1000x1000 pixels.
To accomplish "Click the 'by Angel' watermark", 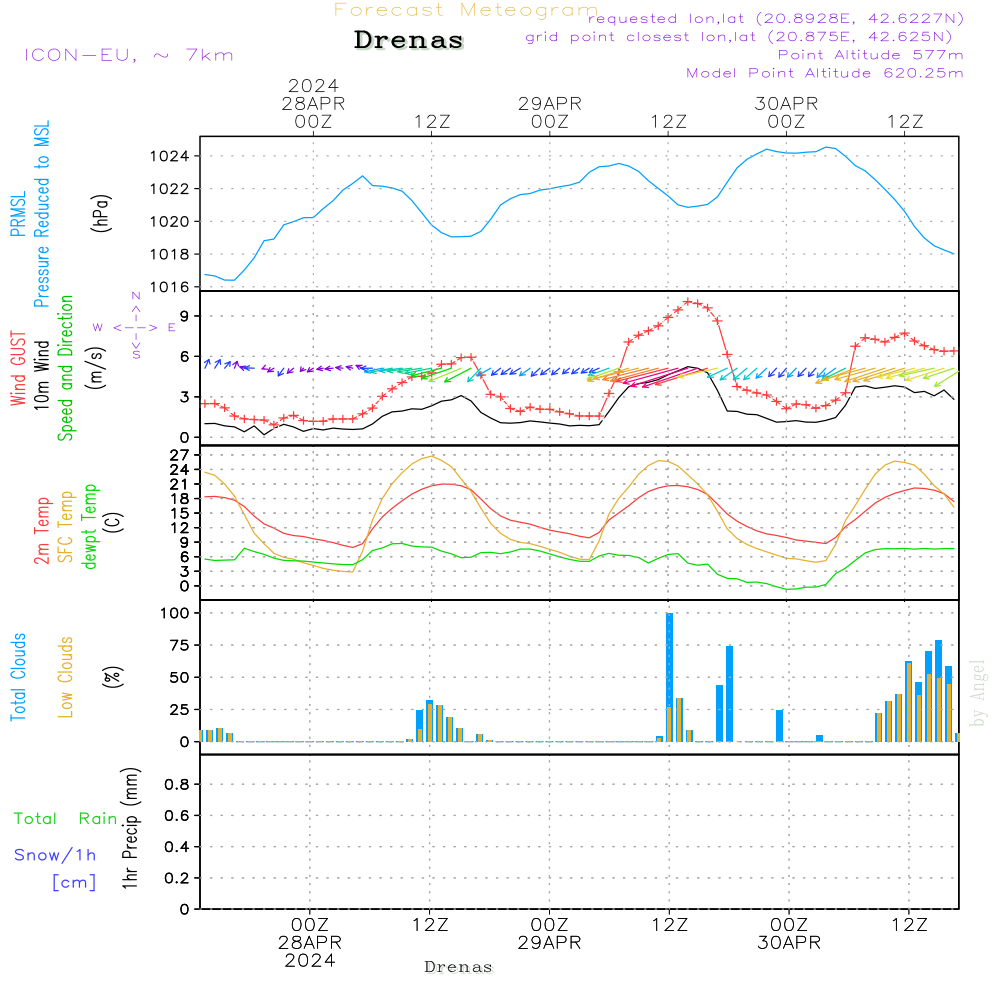I will point(977,692).
